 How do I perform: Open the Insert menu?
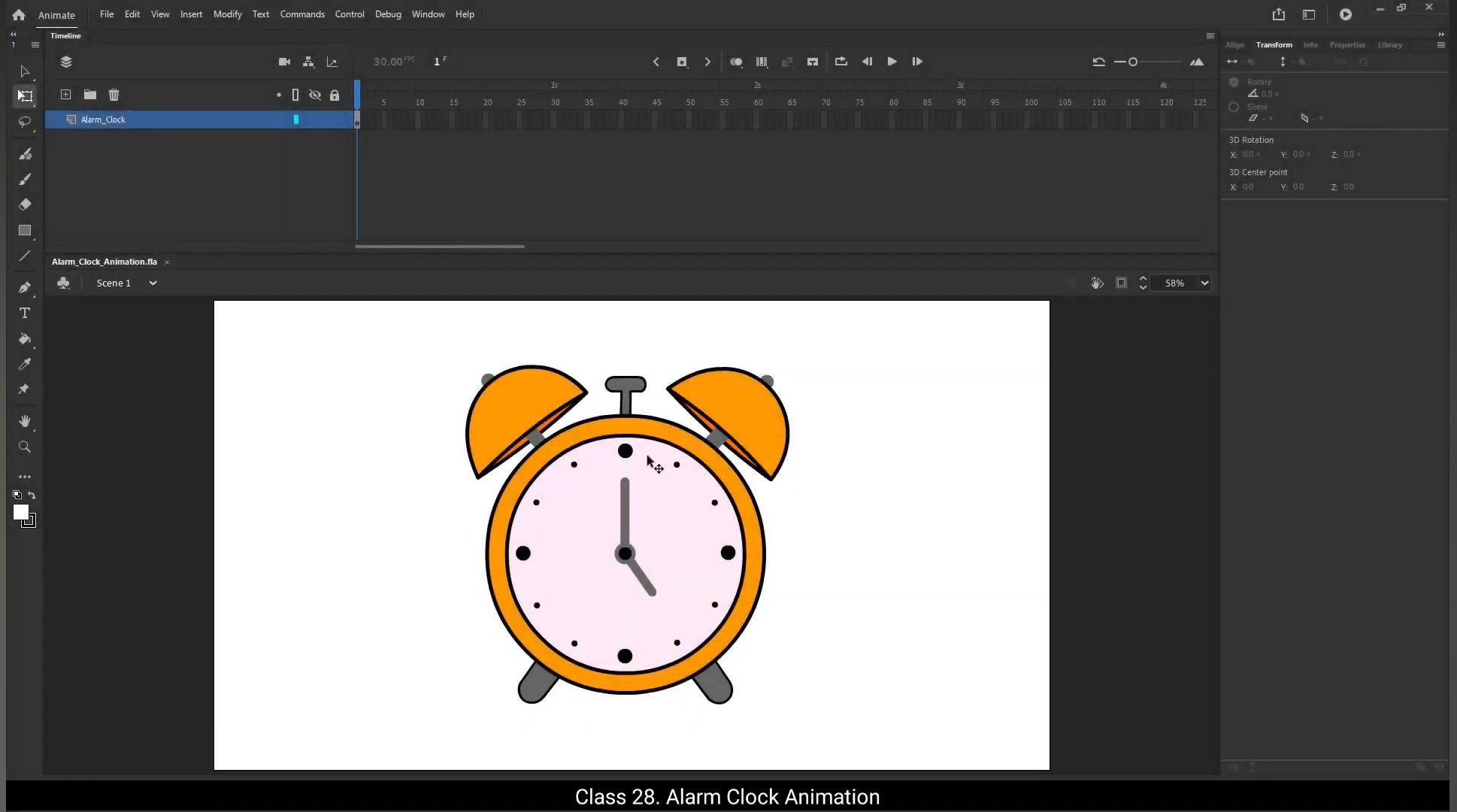(191, 14)
